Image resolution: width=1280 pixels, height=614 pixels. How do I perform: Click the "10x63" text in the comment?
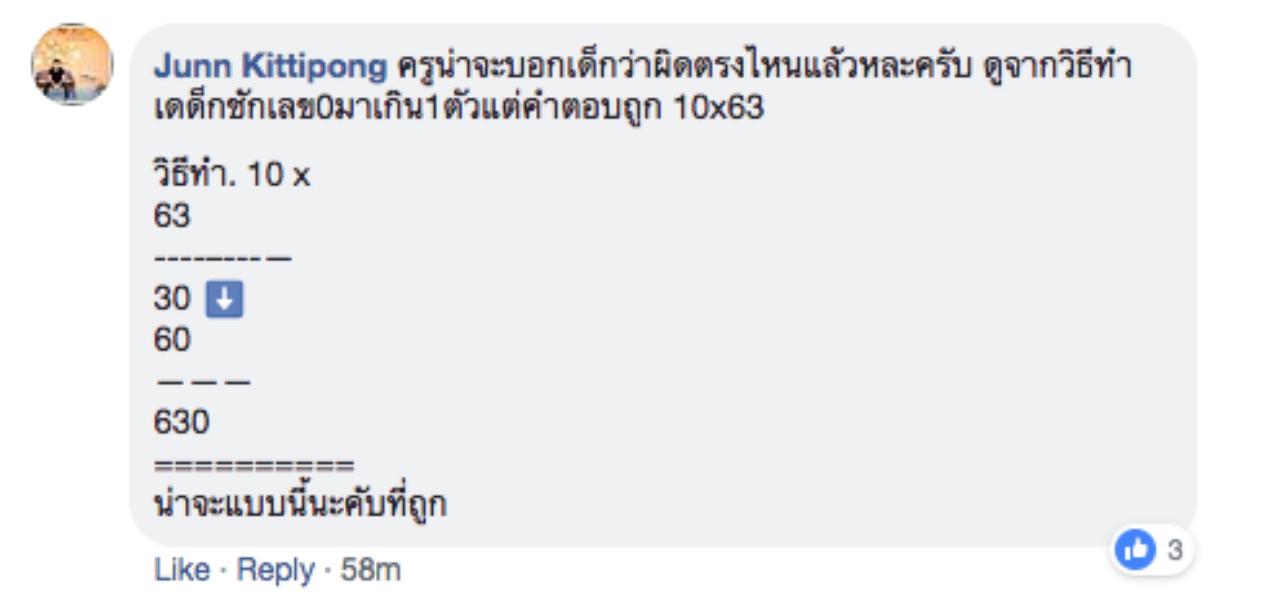718,108
